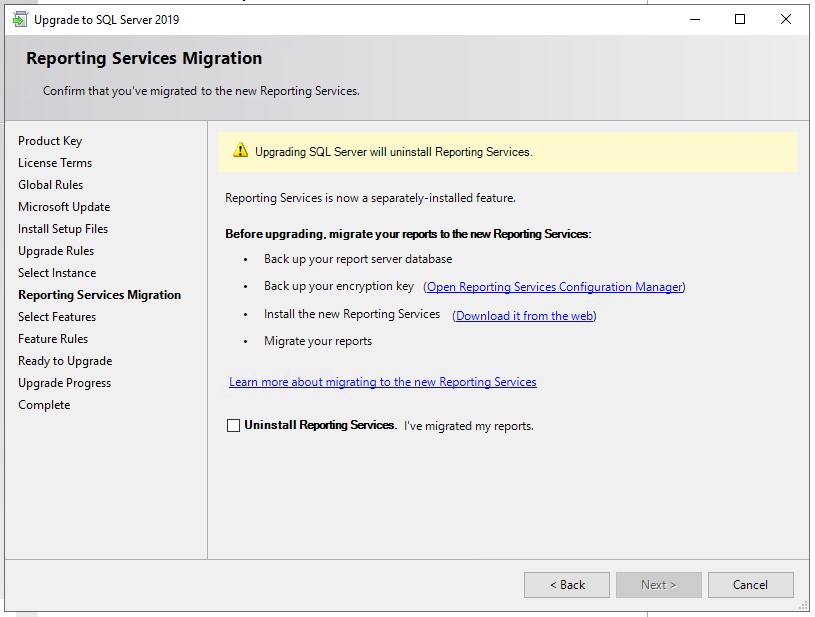Close the Upgrade to SQL Server 2019 window
Viewport: 815px width, 617px height.
click(x=786, y=20)
